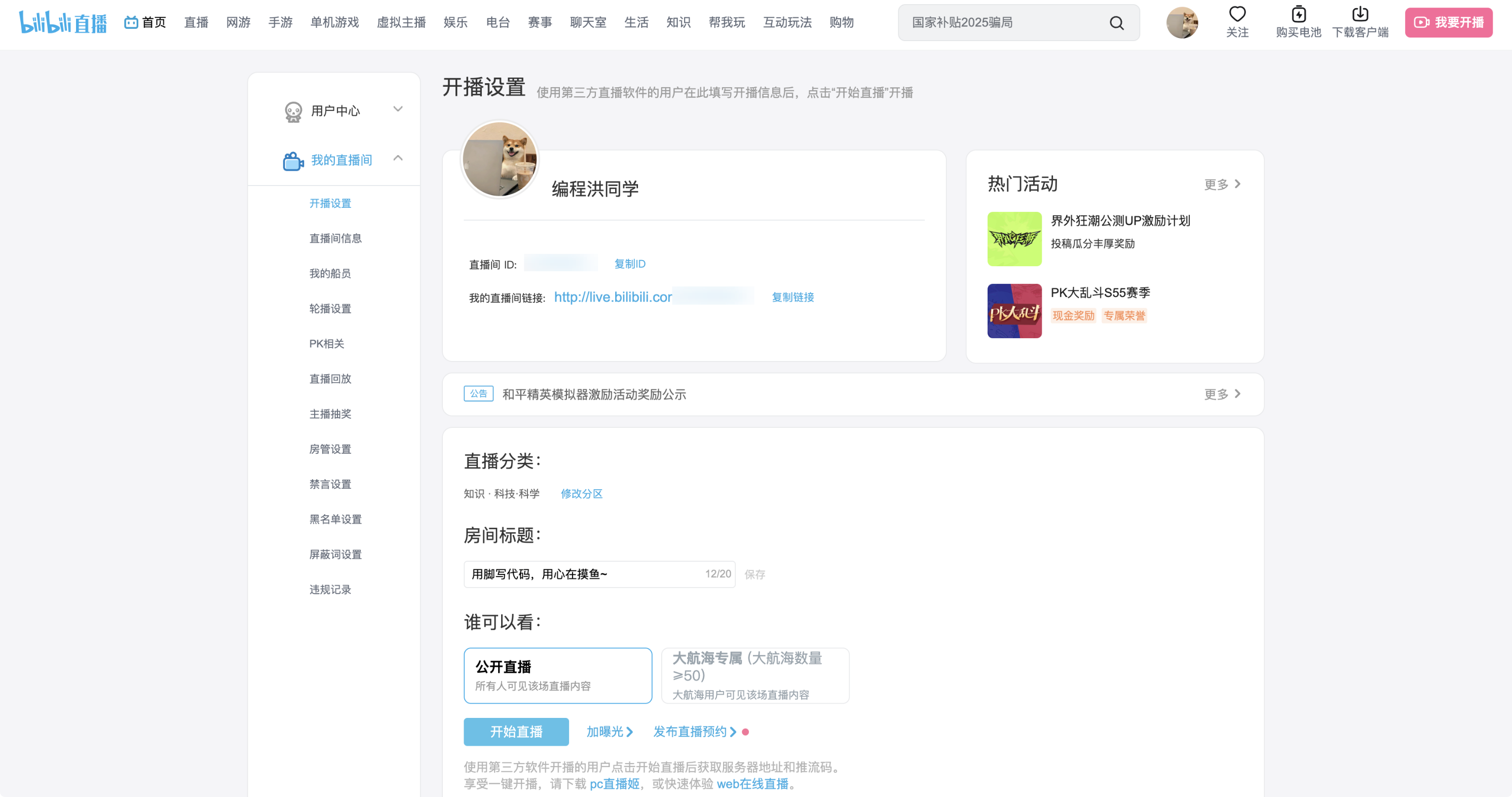Open the 关注 heart icon
This screenshot has height=797, width=1512.
1237,14
